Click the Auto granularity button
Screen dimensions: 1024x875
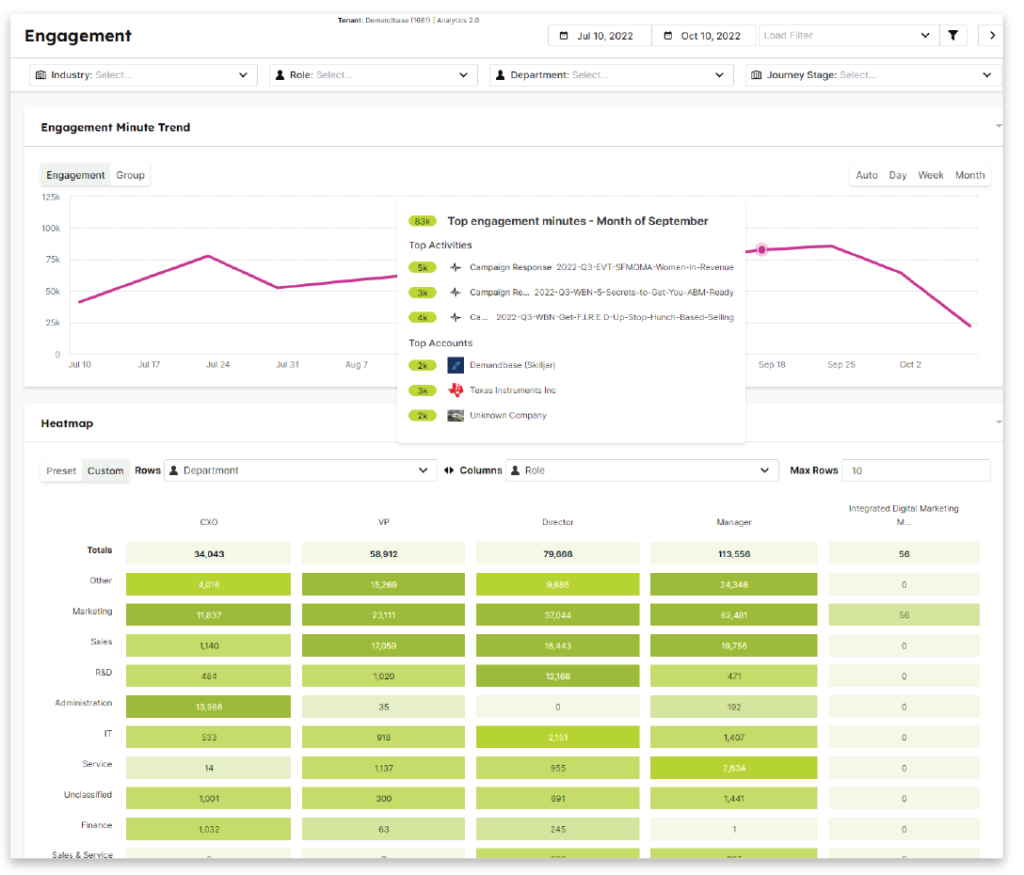(x=866, y=175)
